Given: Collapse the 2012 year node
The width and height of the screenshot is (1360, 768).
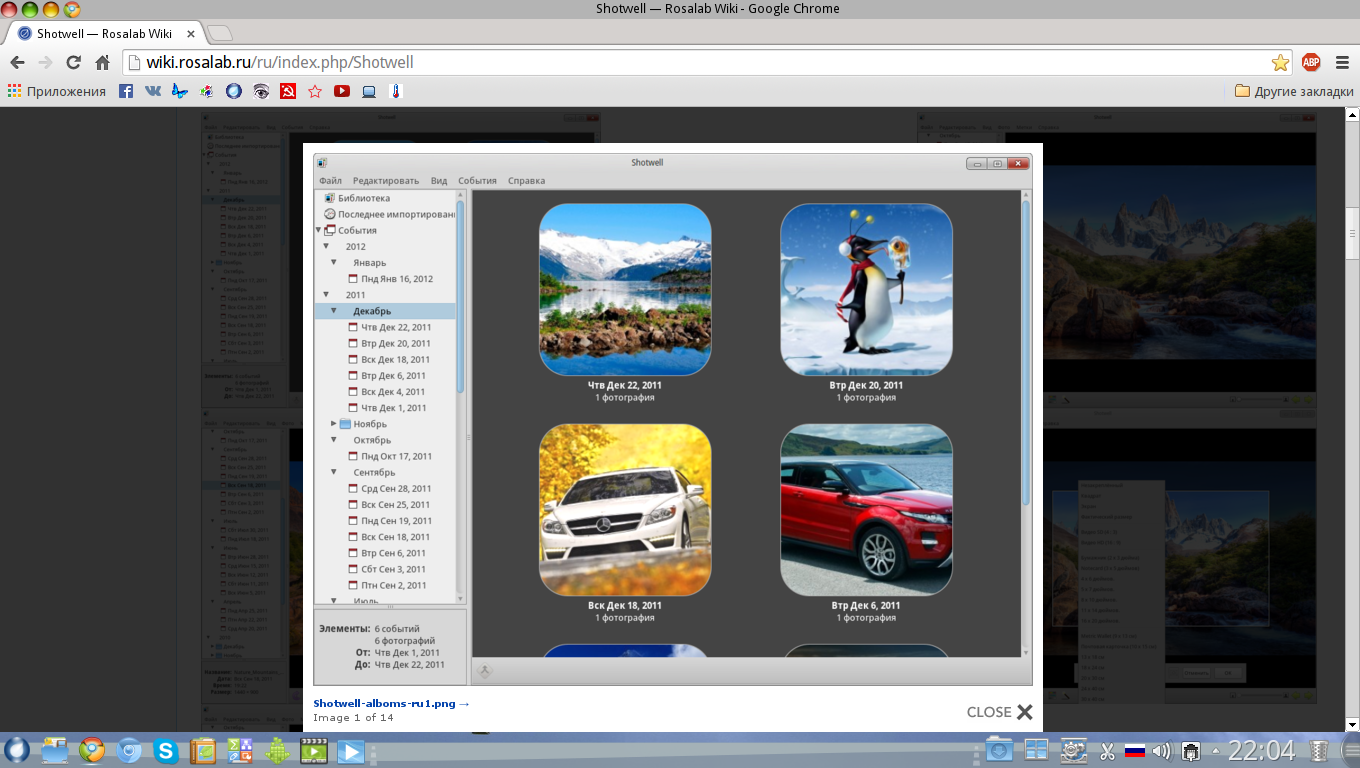Looking at the screenshot, I should point(326,246).
